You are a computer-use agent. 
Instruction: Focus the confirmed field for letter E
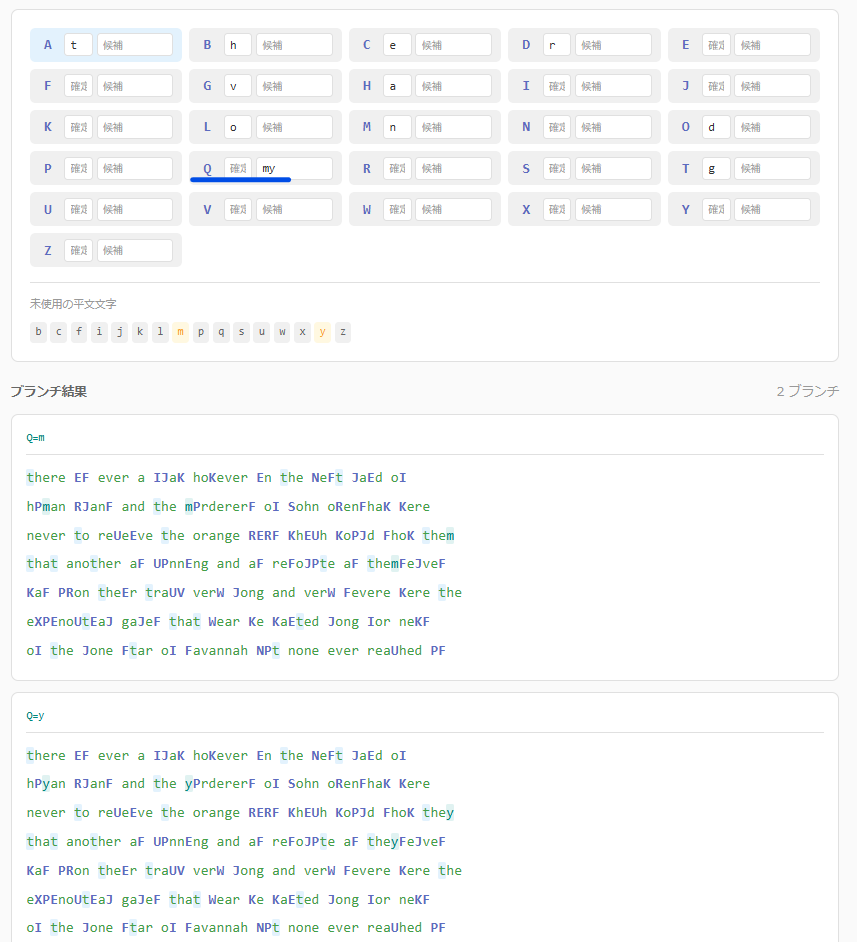point(716,45)
